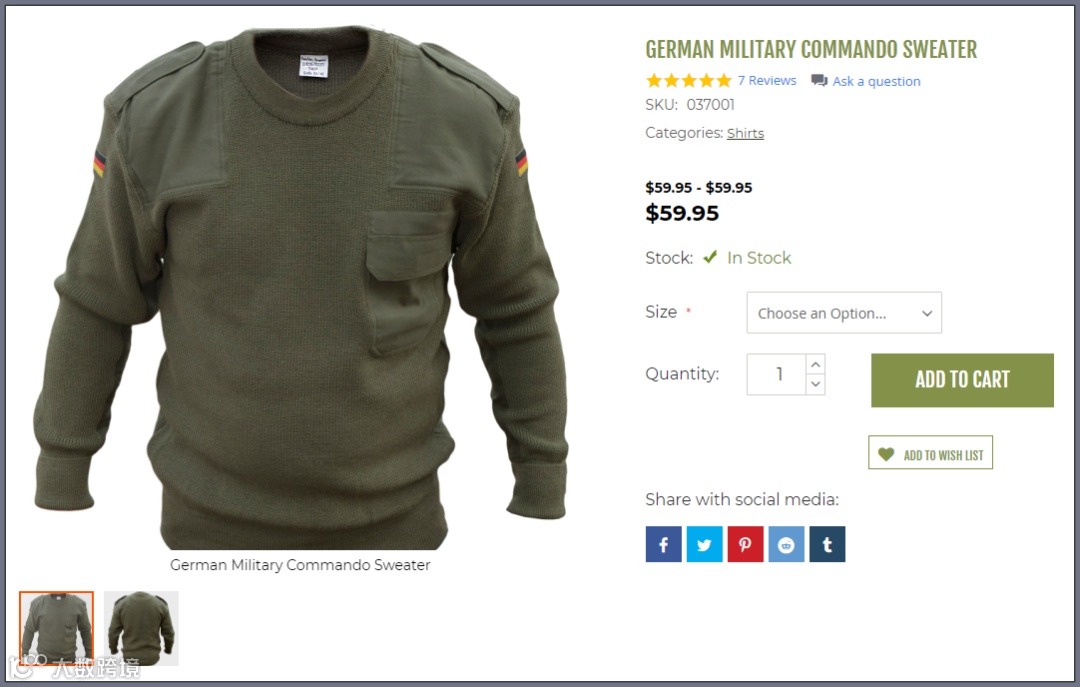Click the Add to Cart button

click(x=962, y=380)
